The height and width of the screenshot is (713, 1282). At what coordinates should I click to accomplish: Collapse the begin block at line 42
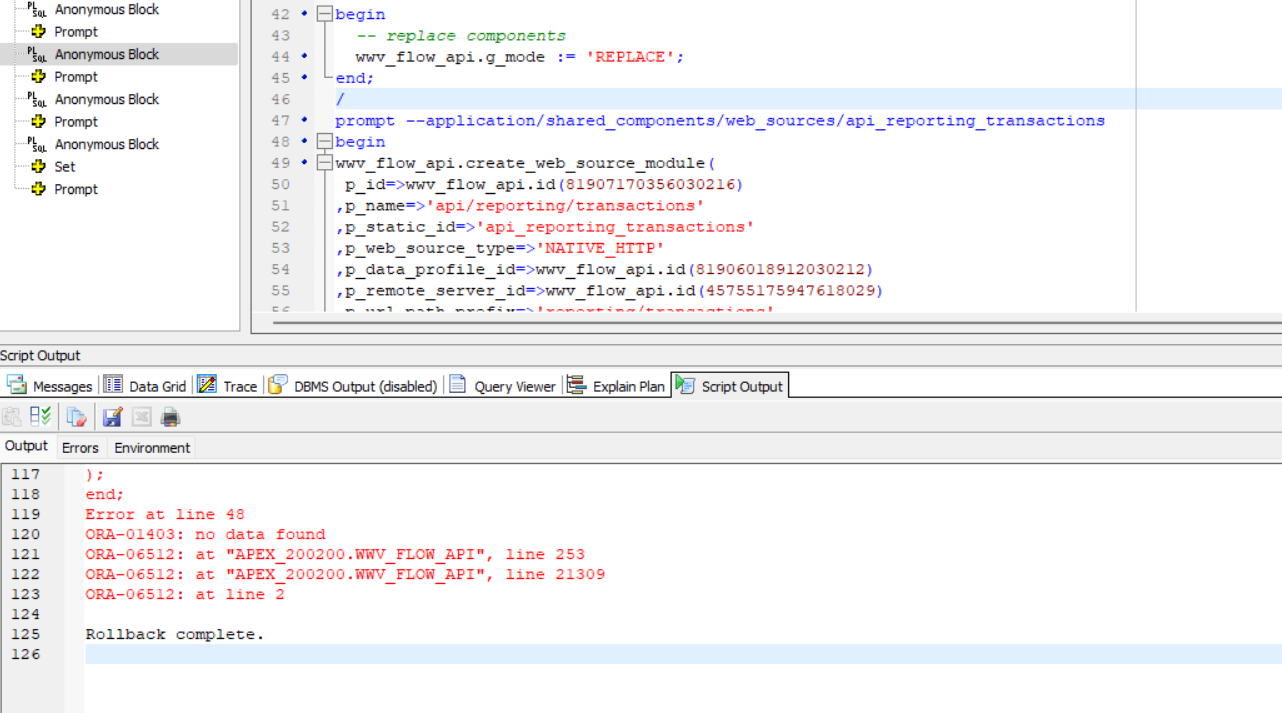point(323,13)
